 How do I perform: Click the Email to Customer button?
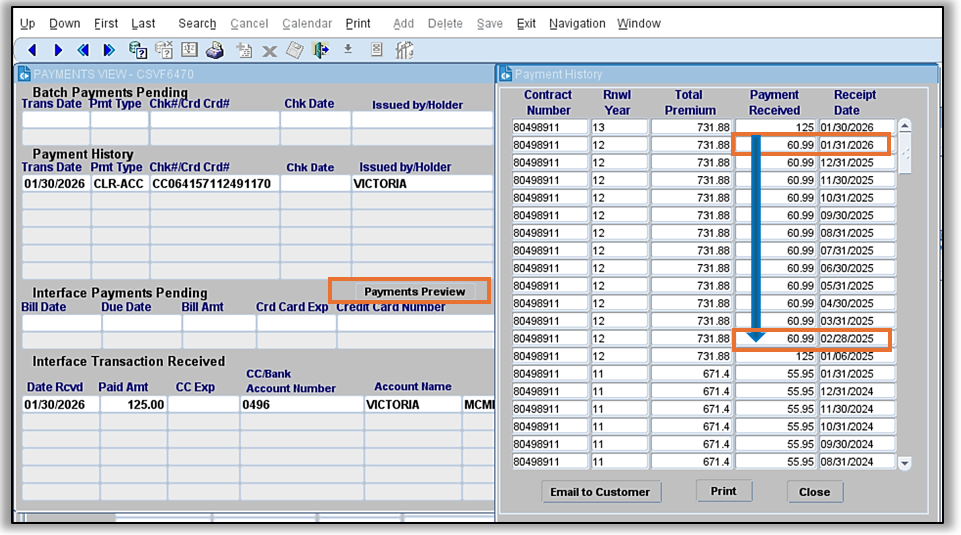600,491
